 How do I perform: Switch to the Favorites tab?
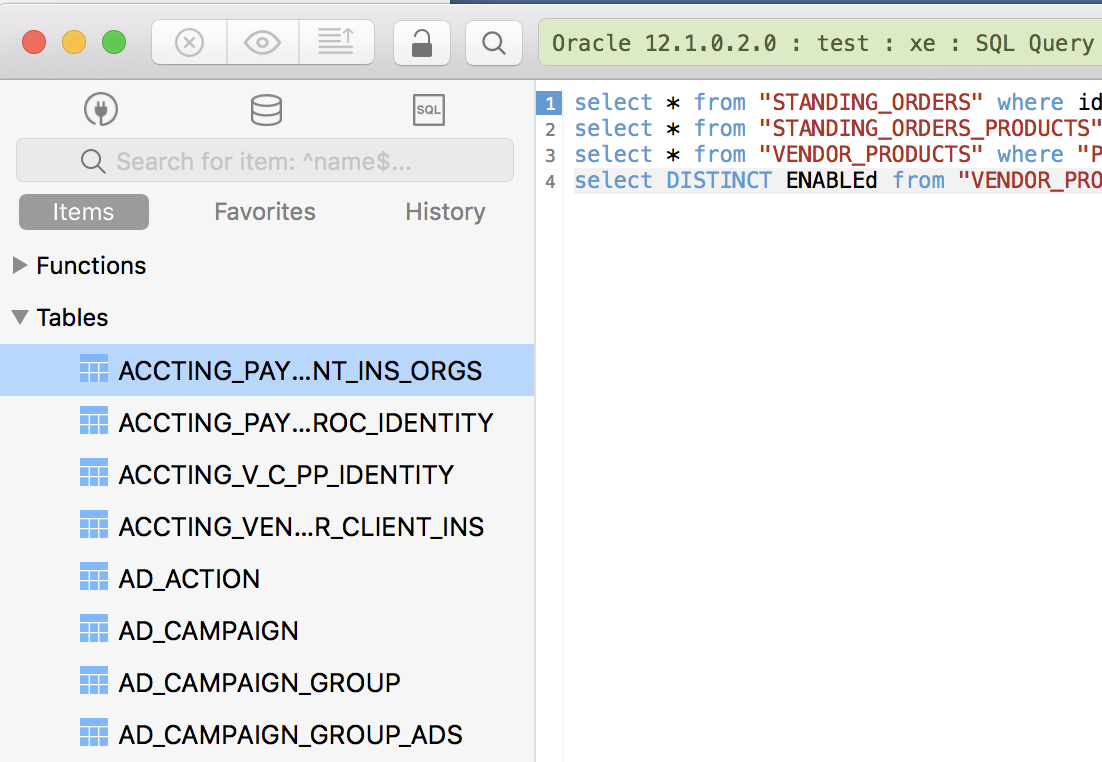click(x=264, y=212)
